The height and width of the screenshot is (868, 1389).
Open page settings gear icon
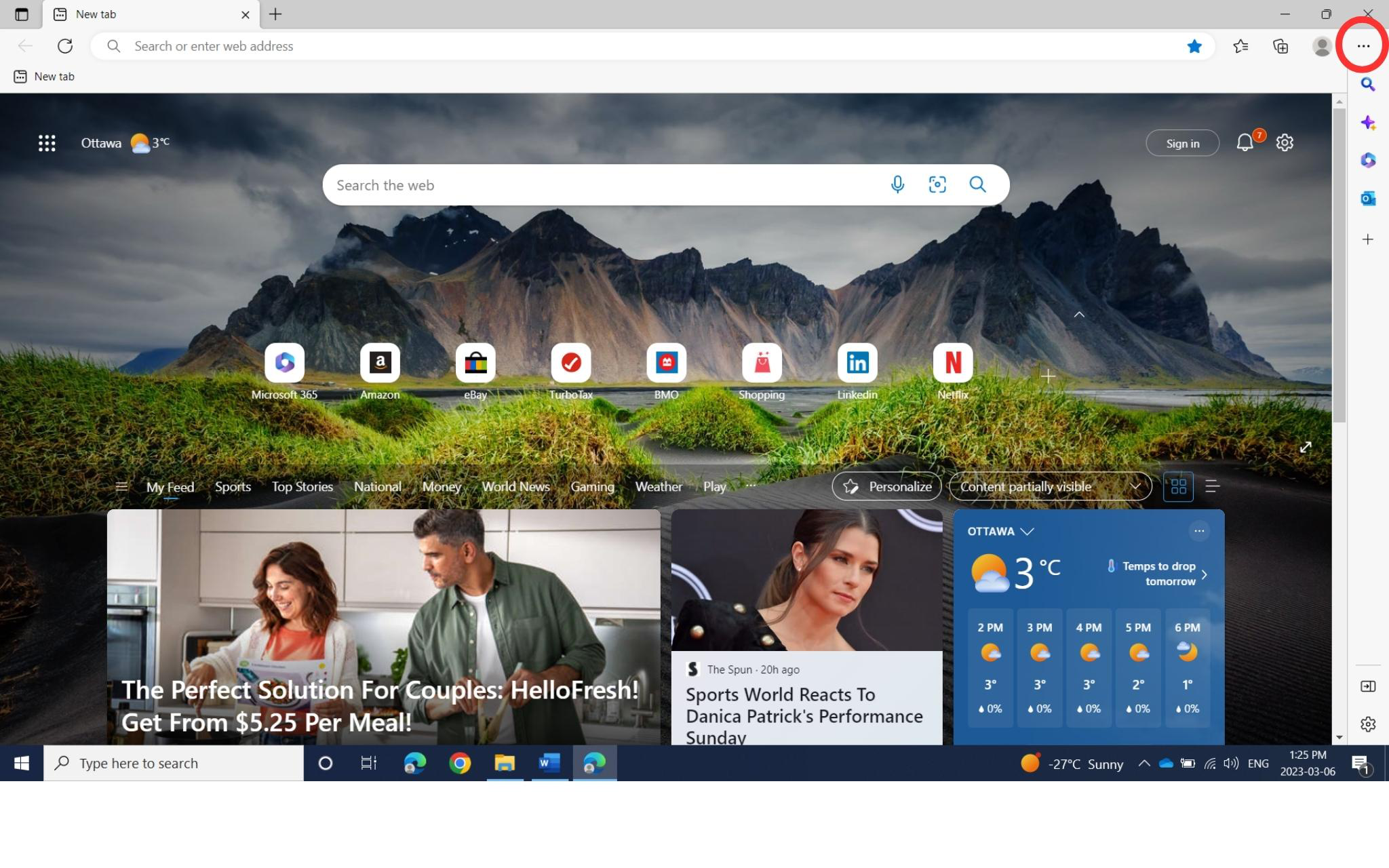click(x=1285, y=143)
